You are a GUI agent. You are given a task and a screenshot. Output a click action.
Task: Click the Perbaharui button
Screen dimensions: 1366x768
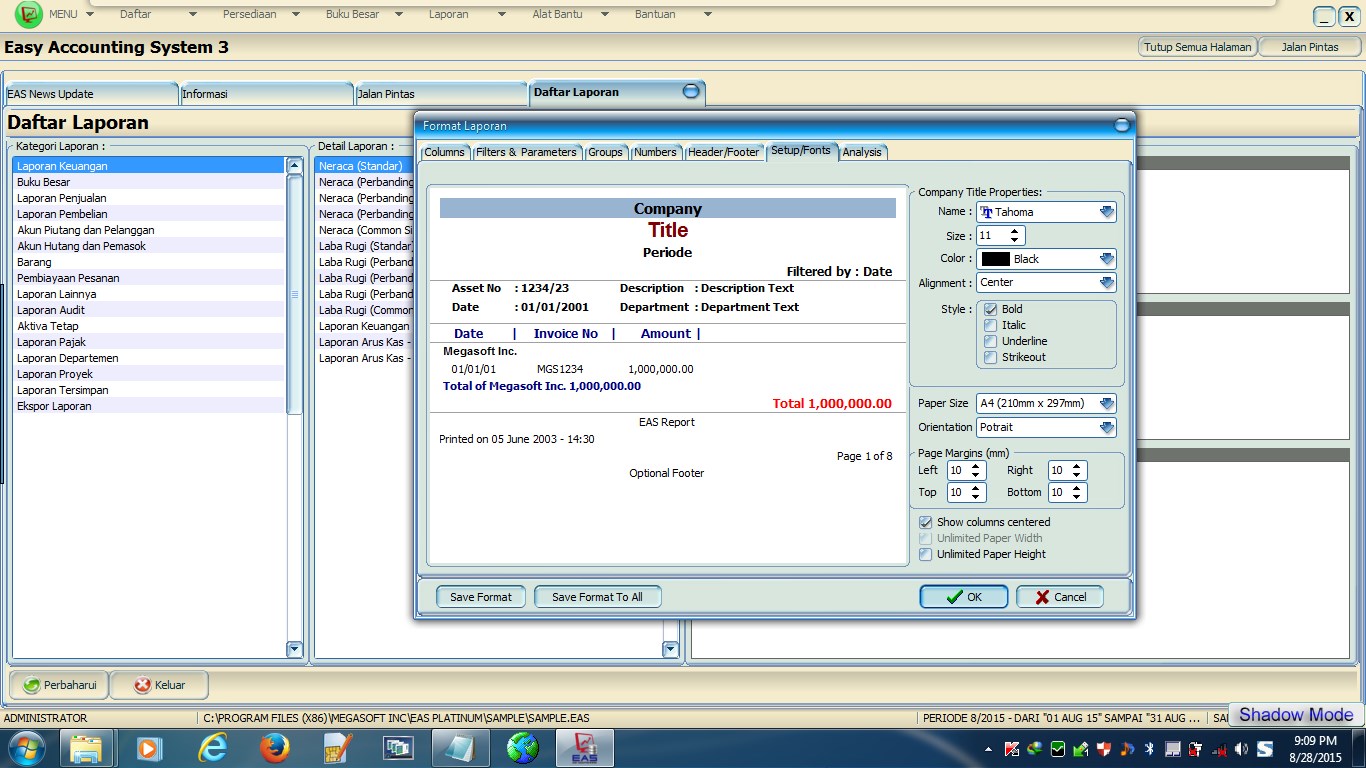[x=59, y=685]
